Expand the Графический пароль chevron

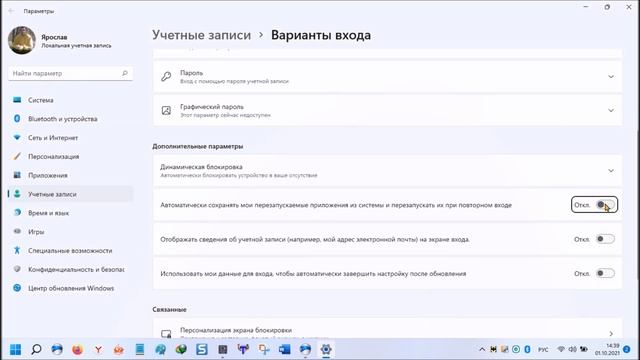click(x=611, y=110)
